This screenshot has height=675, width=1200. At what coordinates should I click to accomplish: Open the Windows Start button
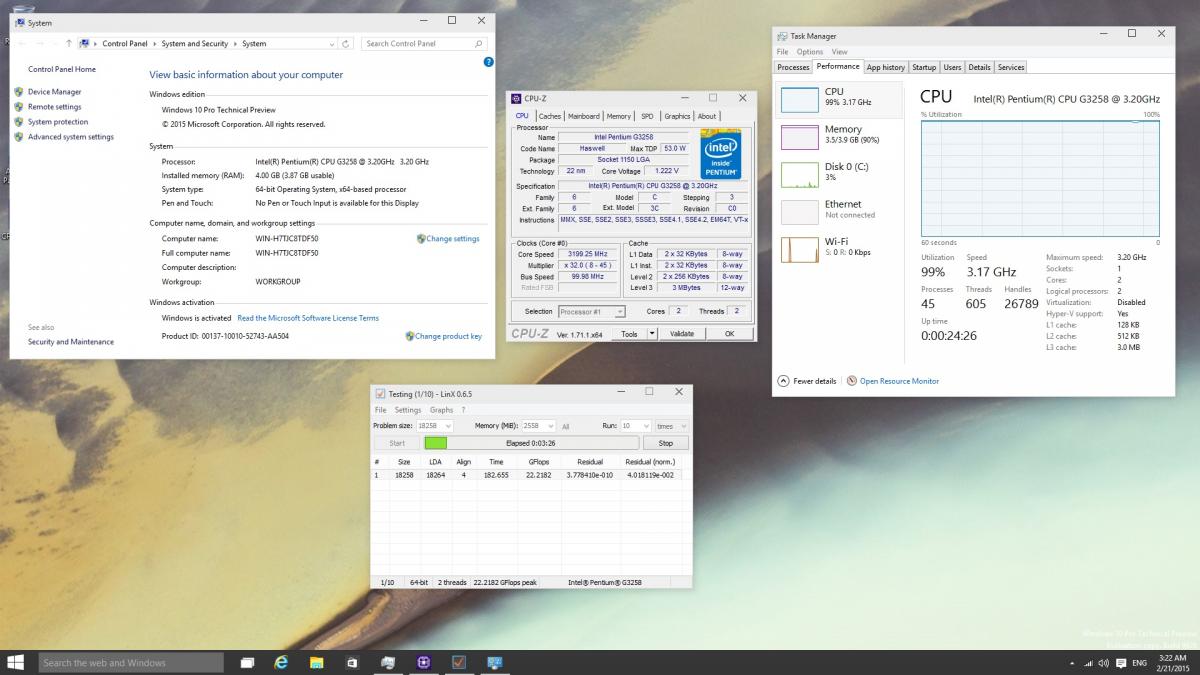tap(16, 662)
